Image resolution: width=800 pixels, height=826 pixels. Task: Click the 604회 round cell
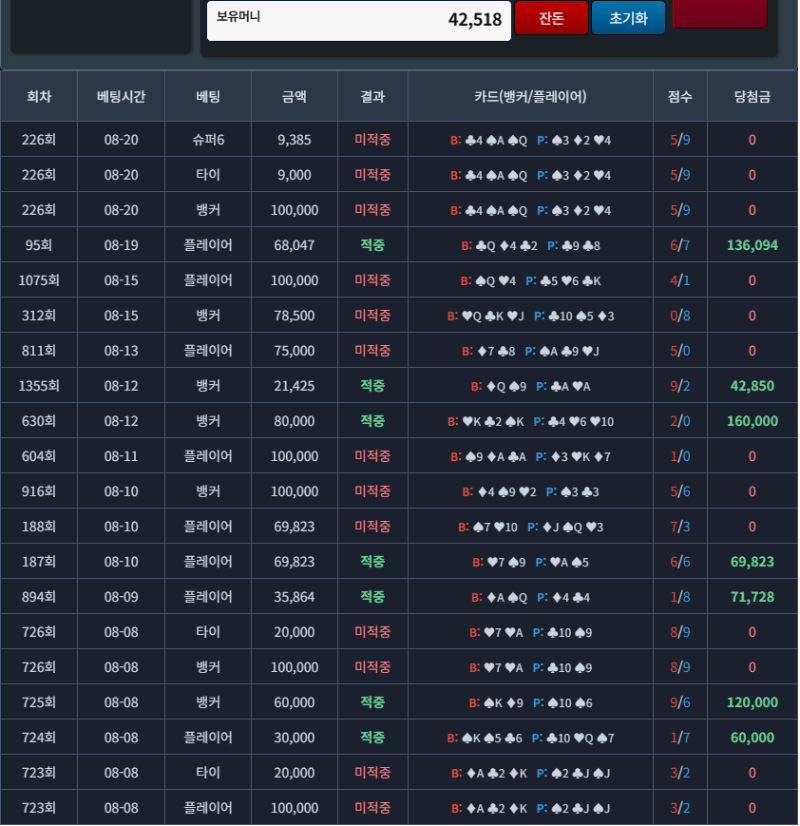(x=39, y=456)
